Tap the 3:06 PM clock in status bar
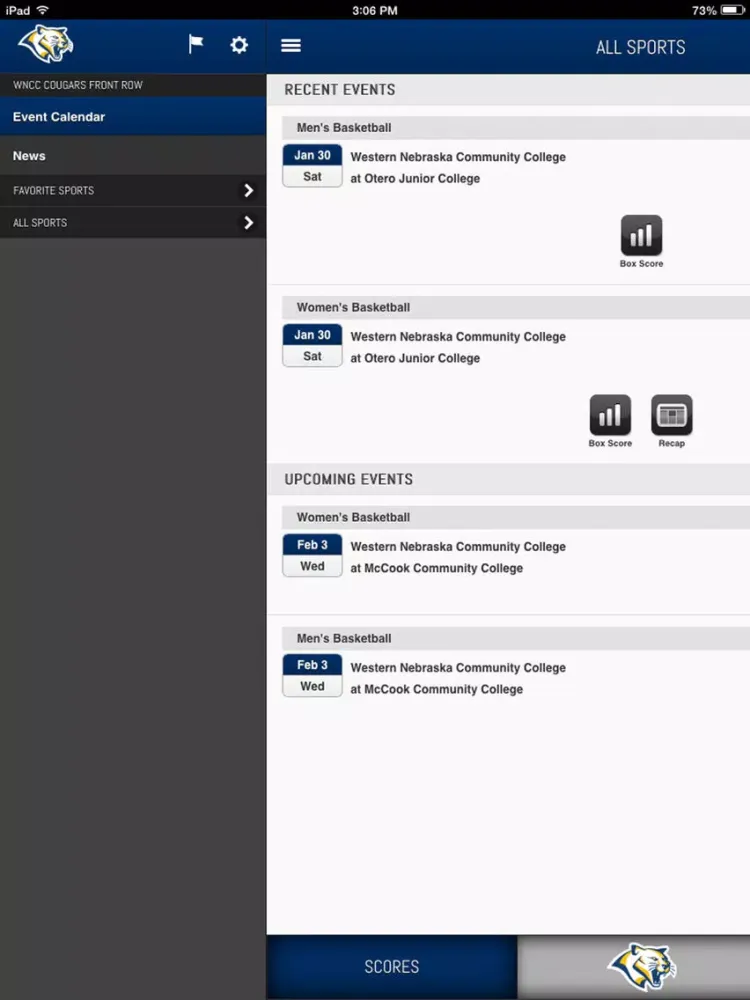The width and height of the screenshot is (750, 1000). coord(375,10)
